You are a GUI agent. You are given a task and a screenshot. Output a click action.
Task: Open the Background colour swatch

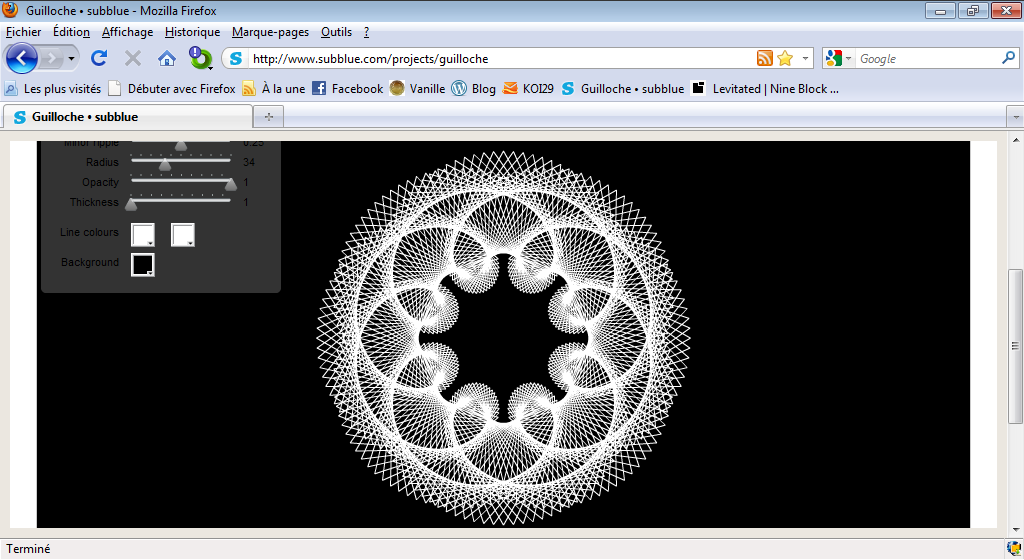(x=143, y=264)
